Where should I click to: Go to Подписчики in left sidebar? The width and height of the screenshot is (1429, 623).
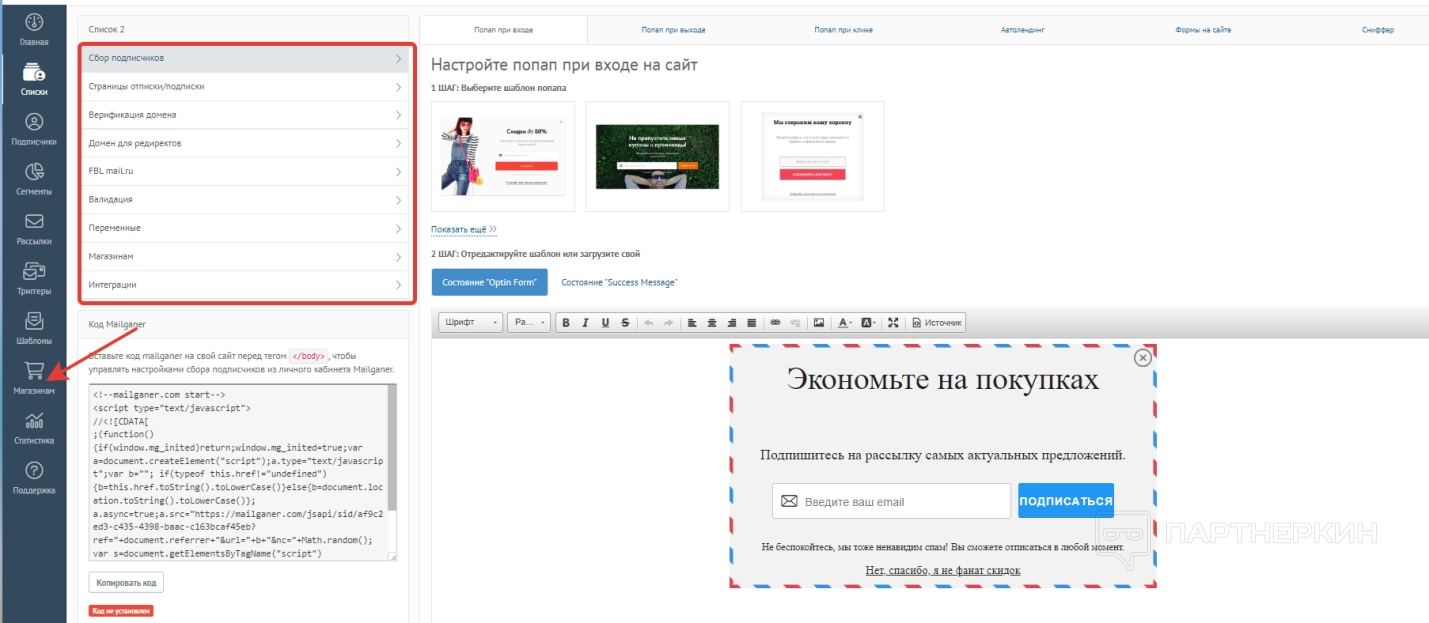34,129
